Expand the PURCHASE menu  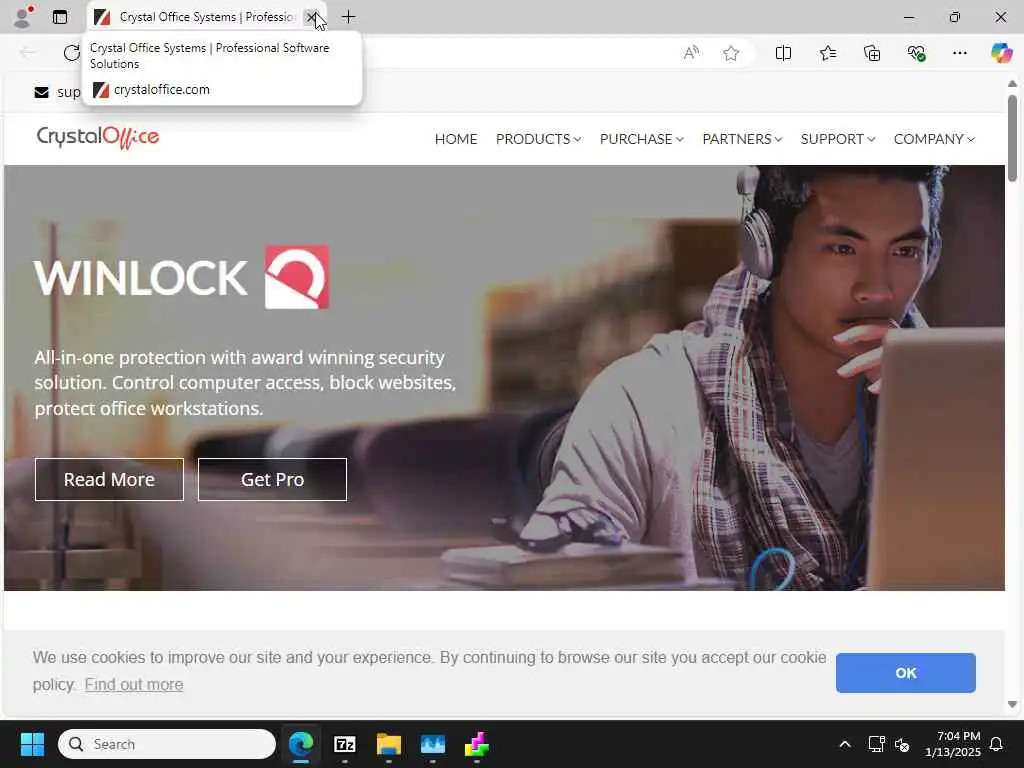(641, 139)
